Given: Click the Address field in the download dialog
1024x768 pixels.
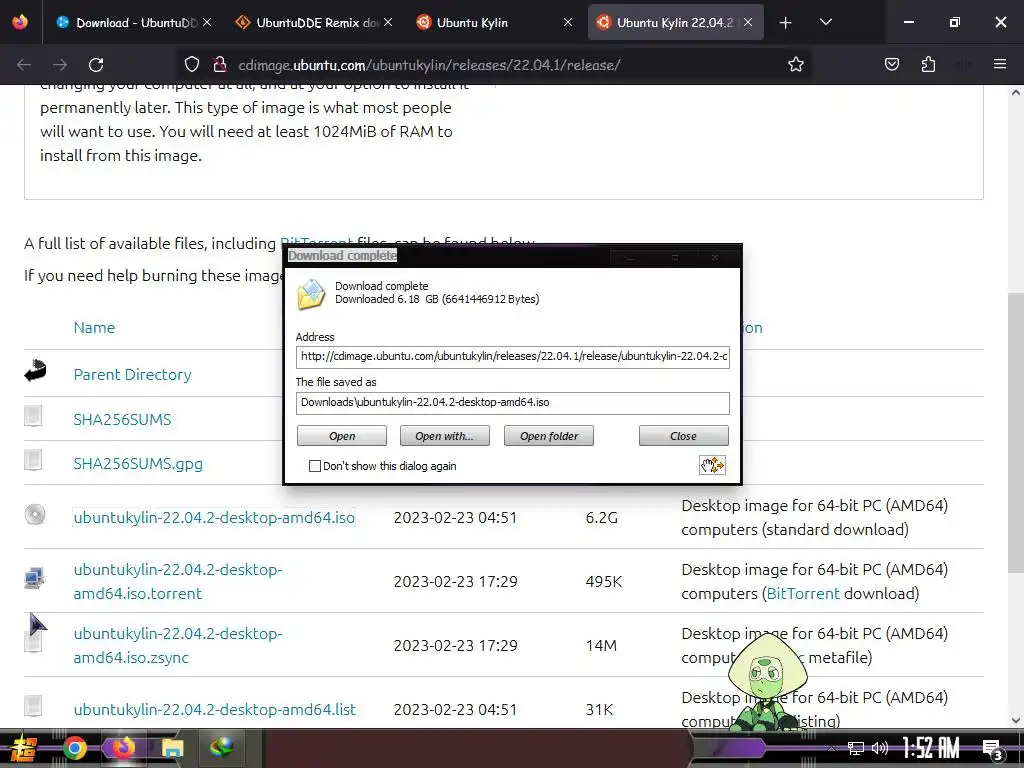Looking at the screenshot, I should click(x=513, y=357).
